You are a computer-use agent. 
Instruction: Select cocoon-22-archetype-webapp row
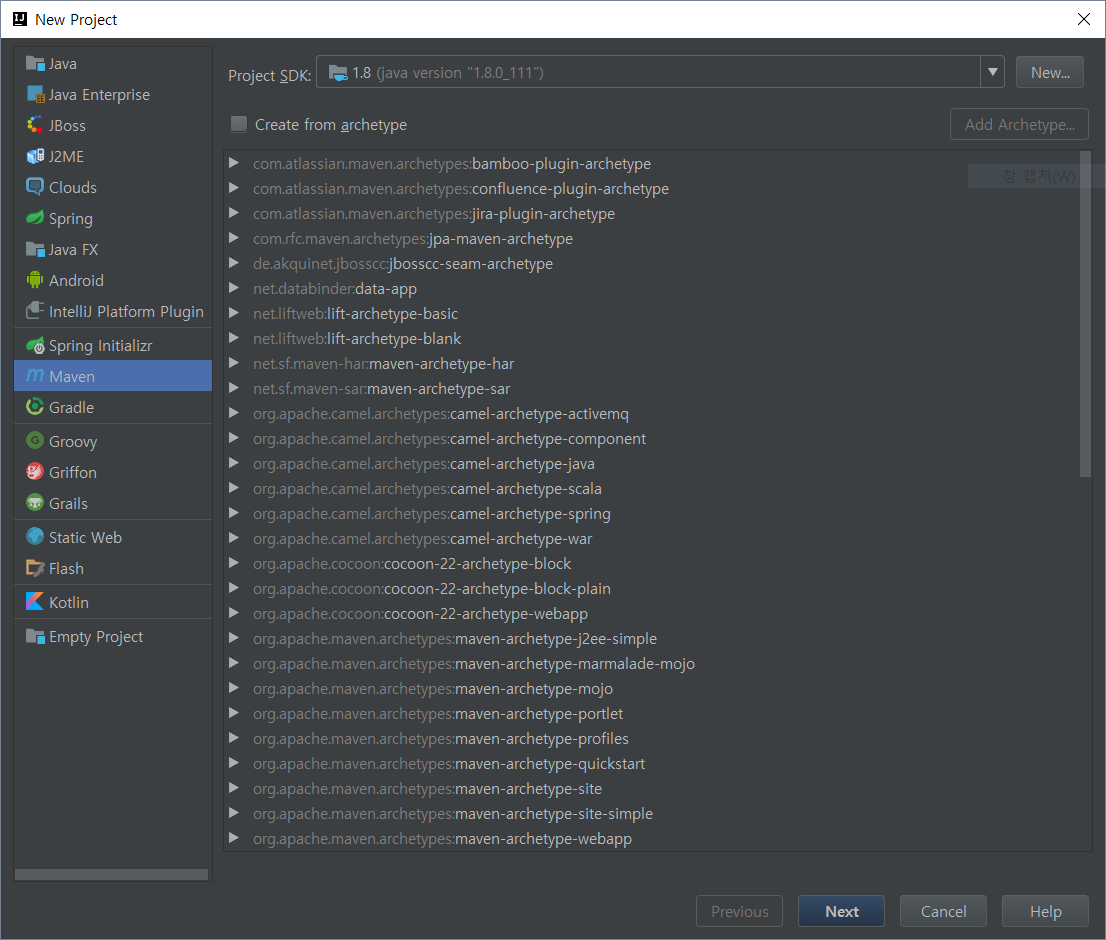(652, 614)
